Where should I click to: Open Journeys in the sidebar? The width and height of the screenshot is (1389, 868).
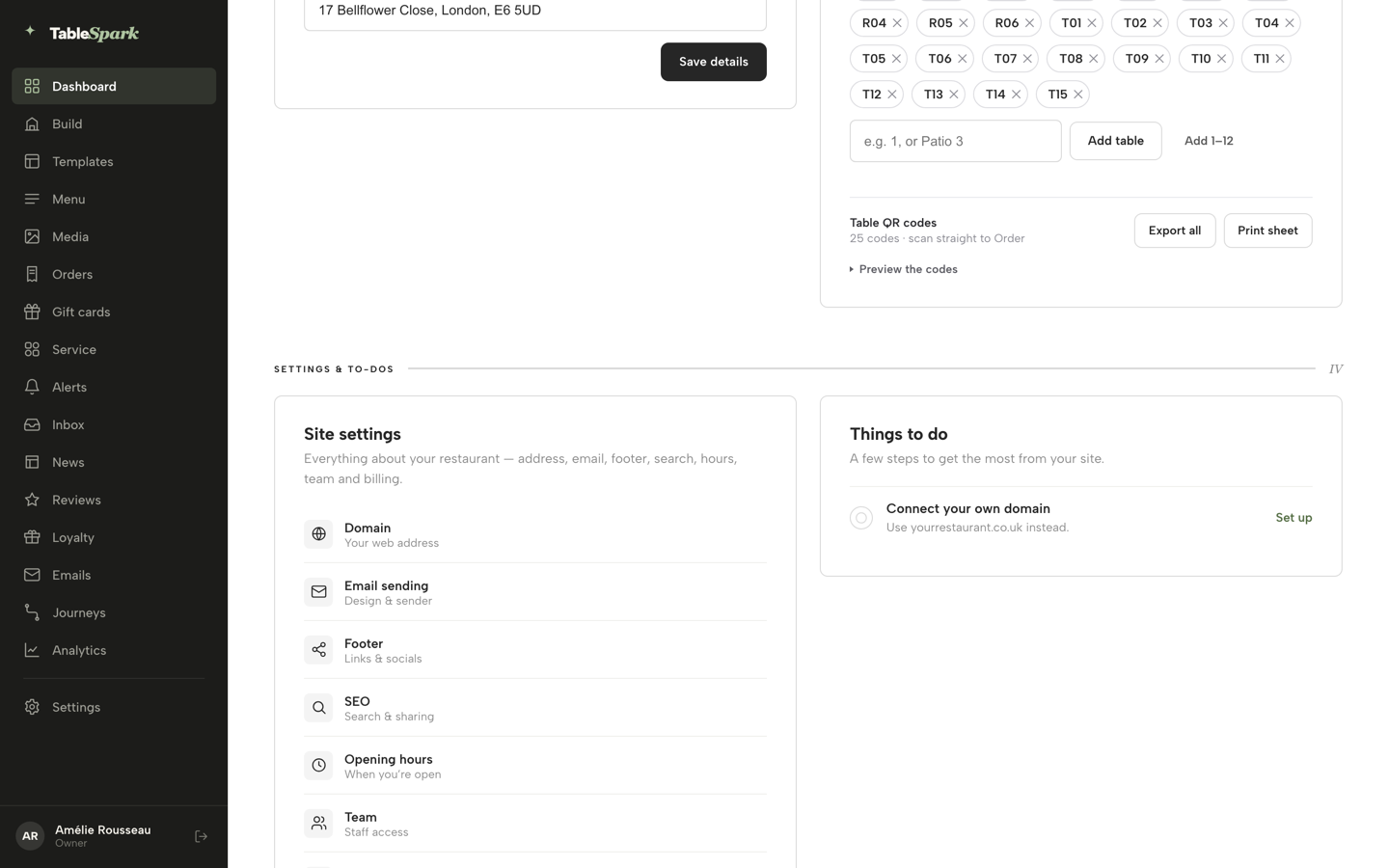tap(114, 612)
